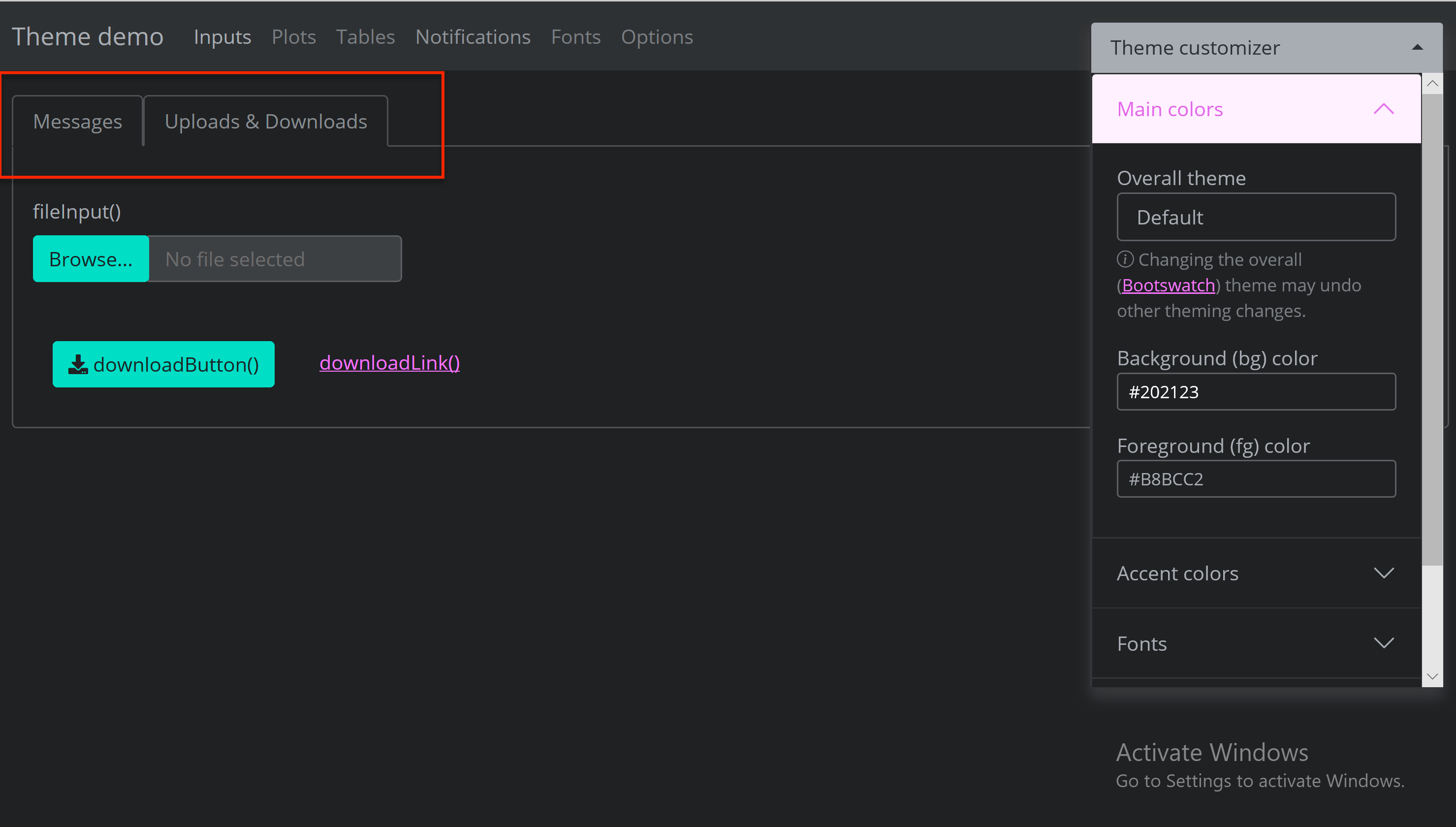1456x827 pixels.
Task: Click the download icon on downloadButton()
Action: (78, 364)
